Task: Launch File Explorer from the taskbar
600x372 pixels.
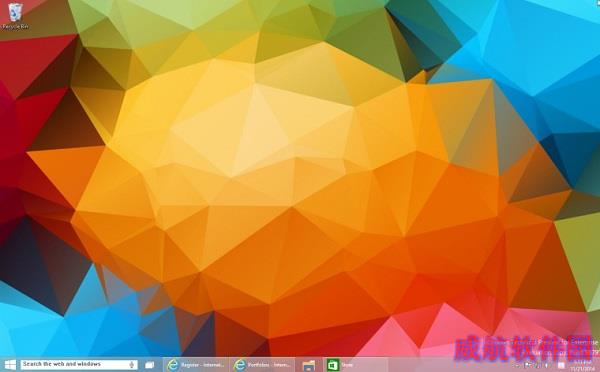Action: coord(309,365)
